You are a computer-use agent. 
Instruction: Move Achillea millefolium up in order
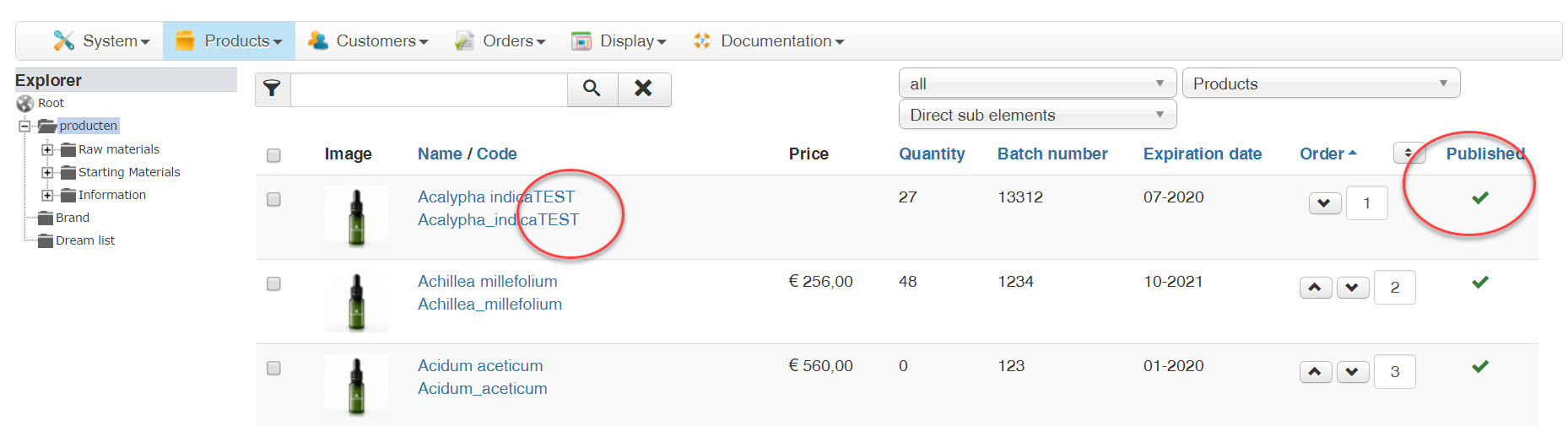pos(1315,288)
